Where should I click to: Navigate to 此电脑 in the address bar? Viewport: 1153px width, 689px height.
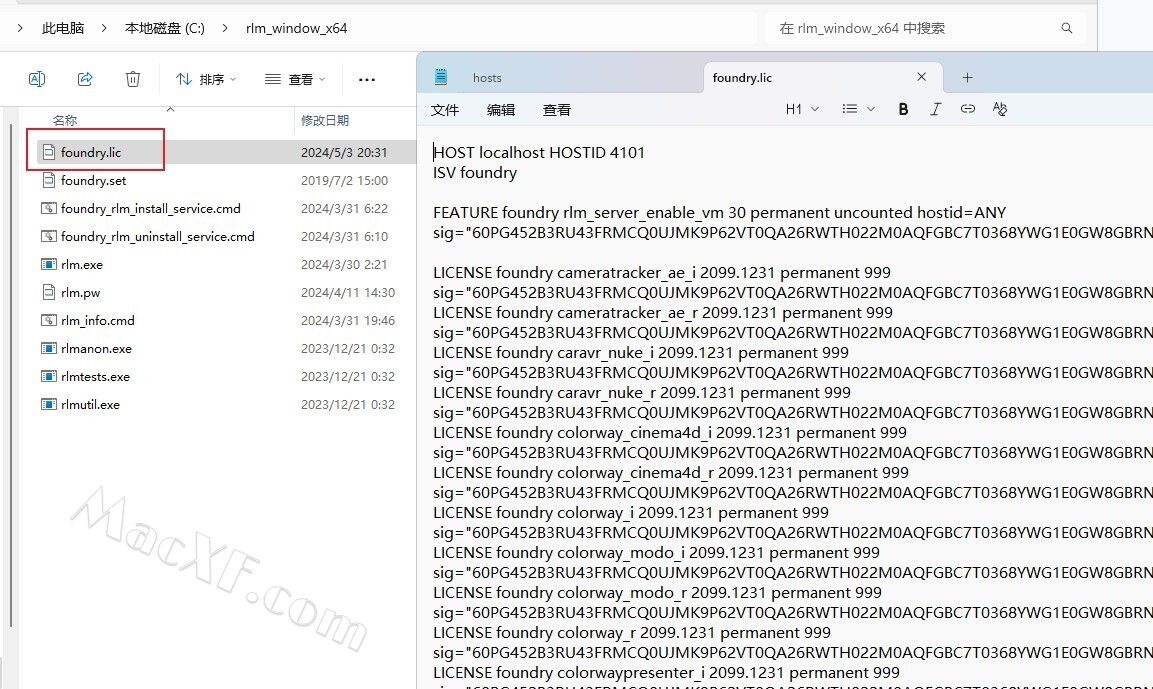63,28
